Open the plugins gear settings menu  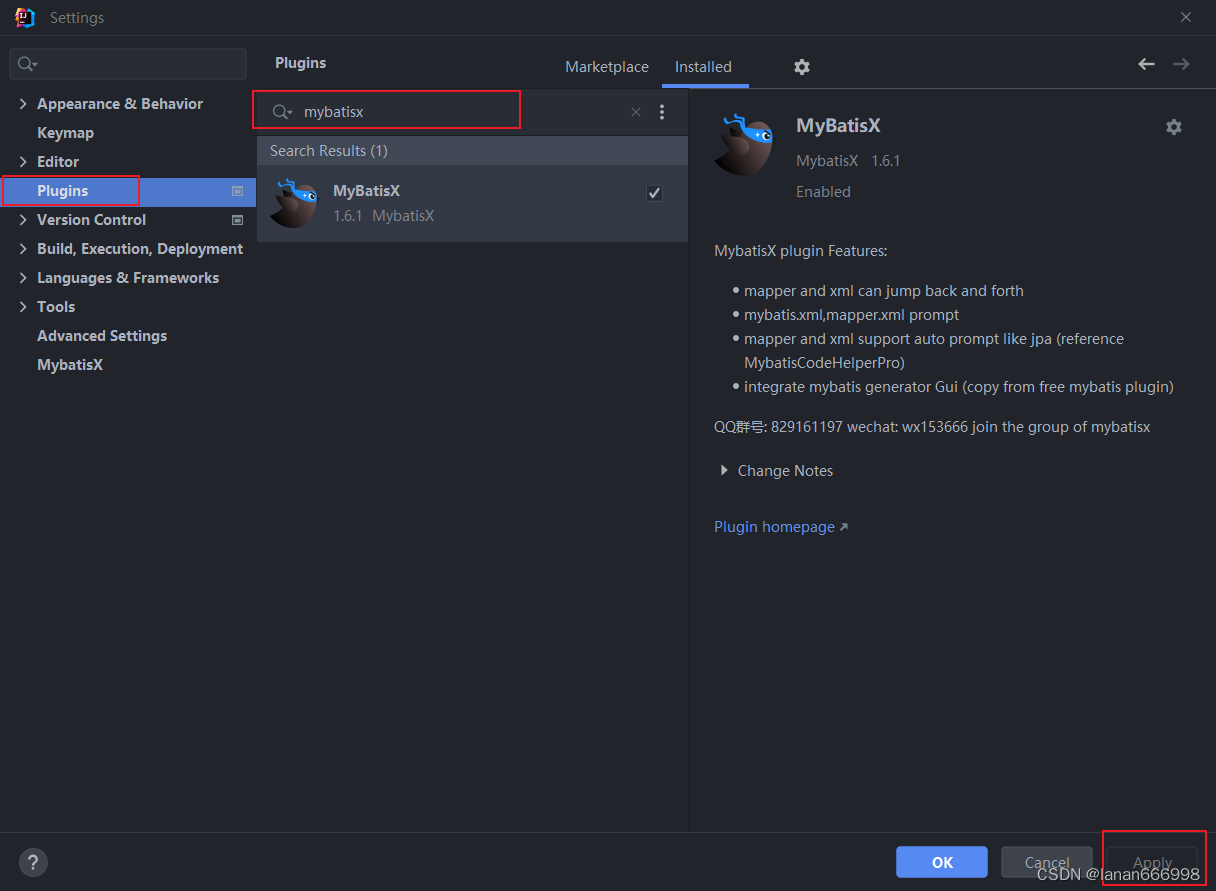pos(801,67)
